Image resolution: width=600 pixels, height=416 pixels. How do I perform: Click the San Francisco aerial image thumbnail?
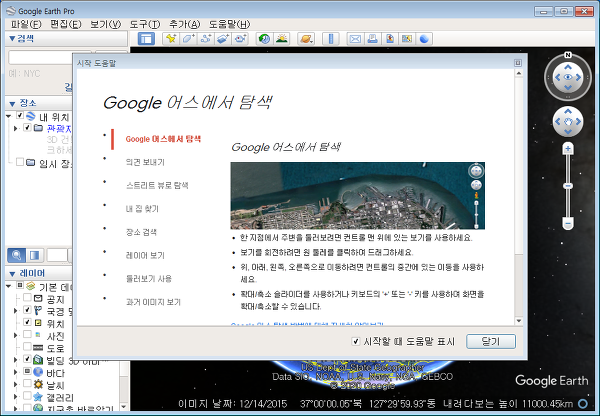pos(357,196)
